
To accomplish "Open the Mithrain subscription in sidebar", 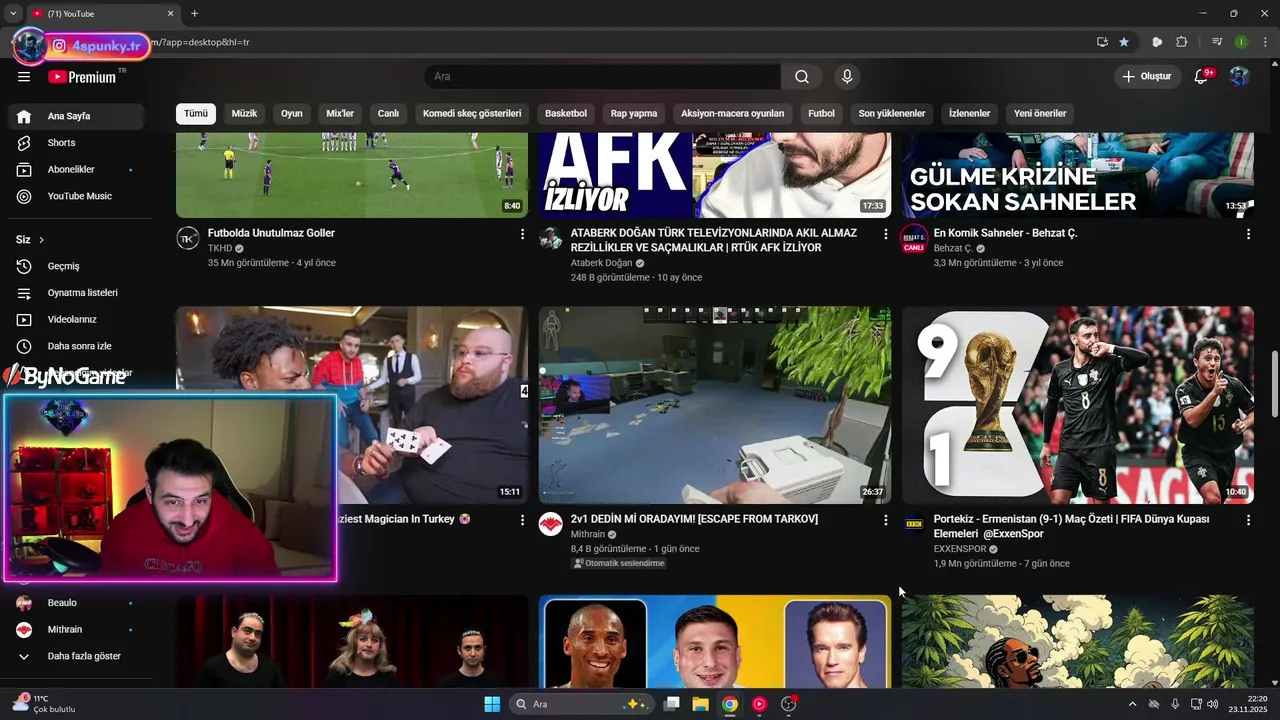I will point(77,630).
